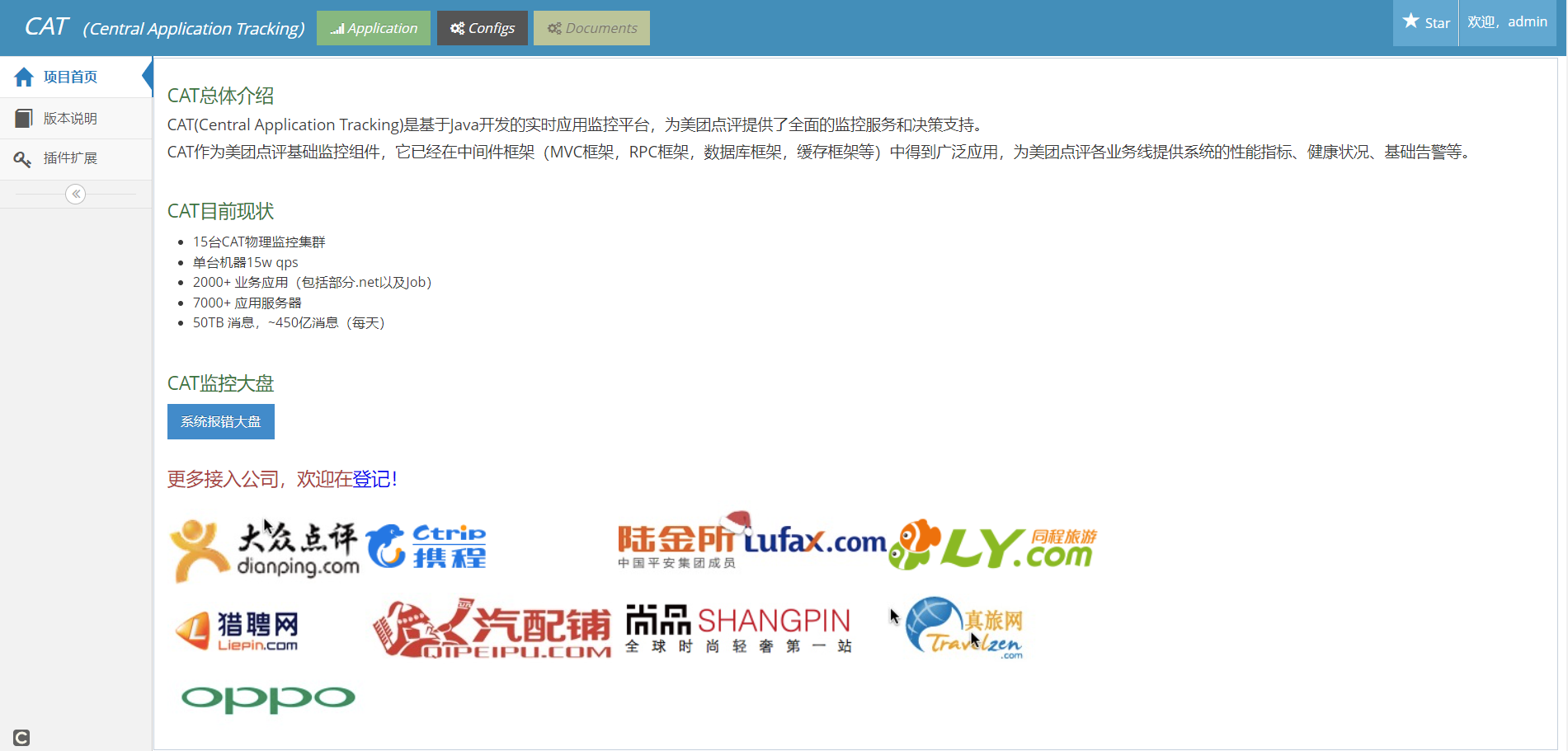The image size is (1568, 751).
Task: Click the CAT logo title
Action: point(164,27)
